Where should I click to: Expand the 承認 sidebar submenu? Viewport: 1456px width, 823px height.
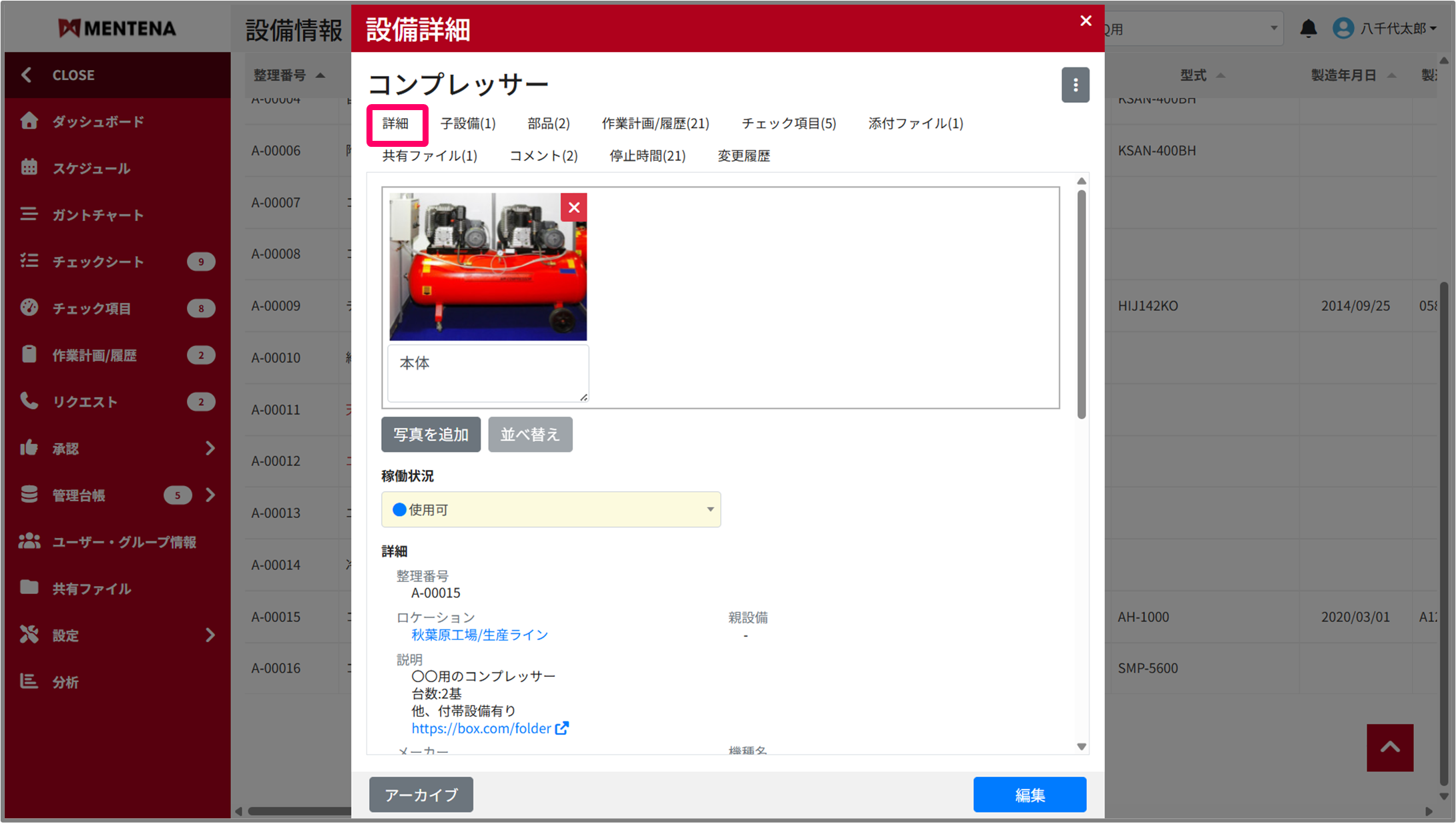click(x=210, y=449)
